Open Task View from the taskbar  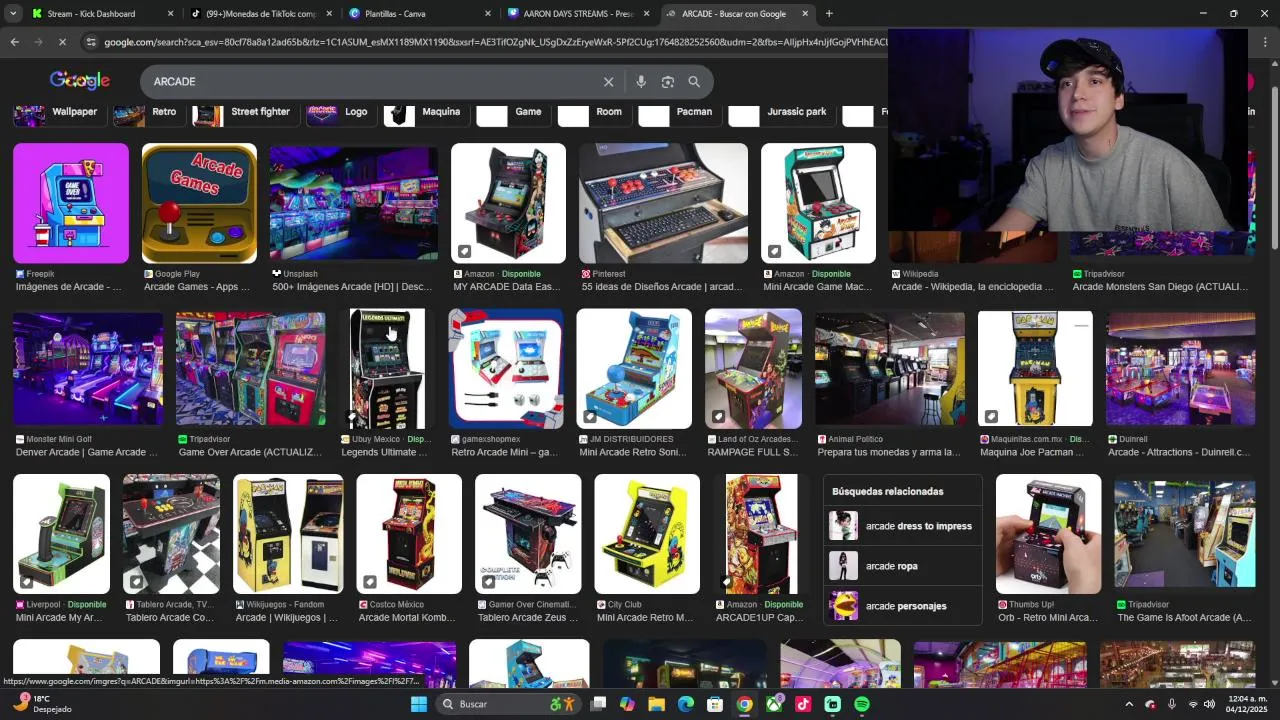598,704
